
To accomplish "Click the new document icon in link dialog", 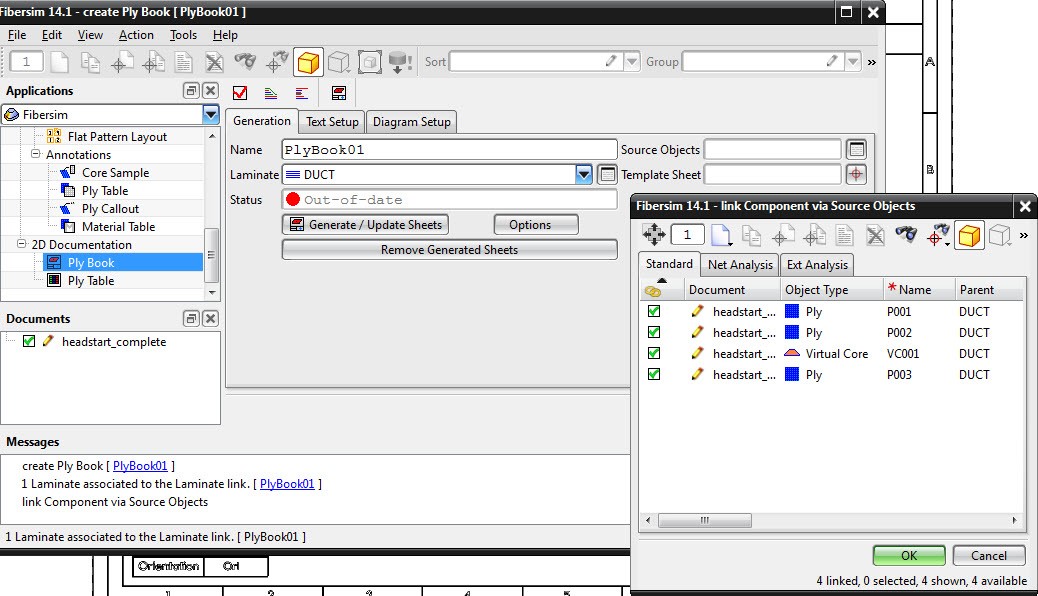I will [719, 235].
